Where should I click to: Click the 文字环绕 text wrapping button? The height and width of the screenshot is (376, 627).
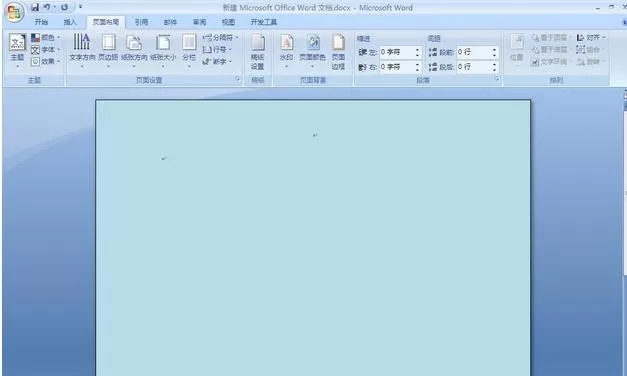point(551,62)
